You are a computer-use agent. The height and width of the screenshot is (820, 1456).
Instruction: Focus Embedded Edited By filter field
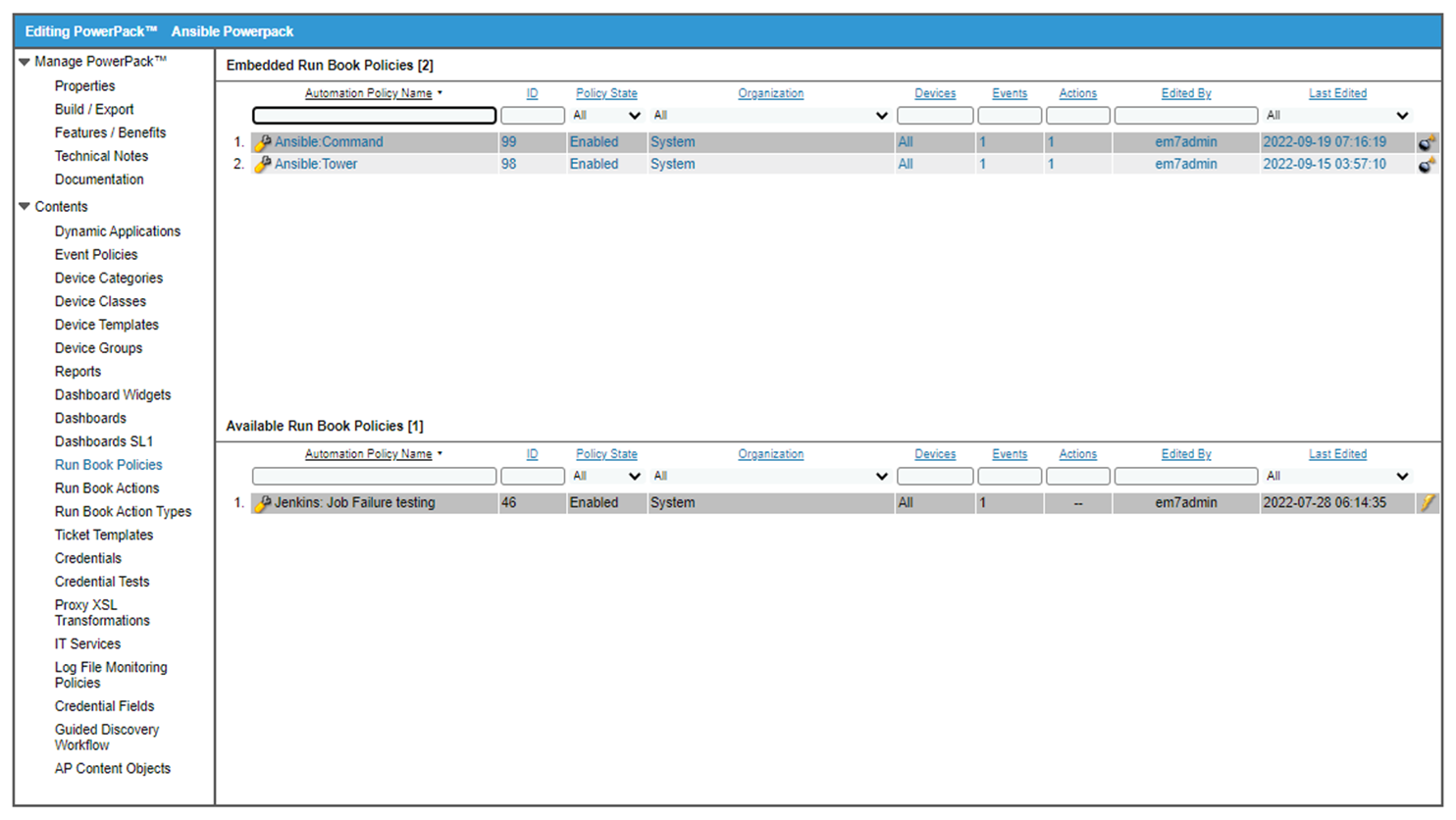click(x=1186, y=116)
